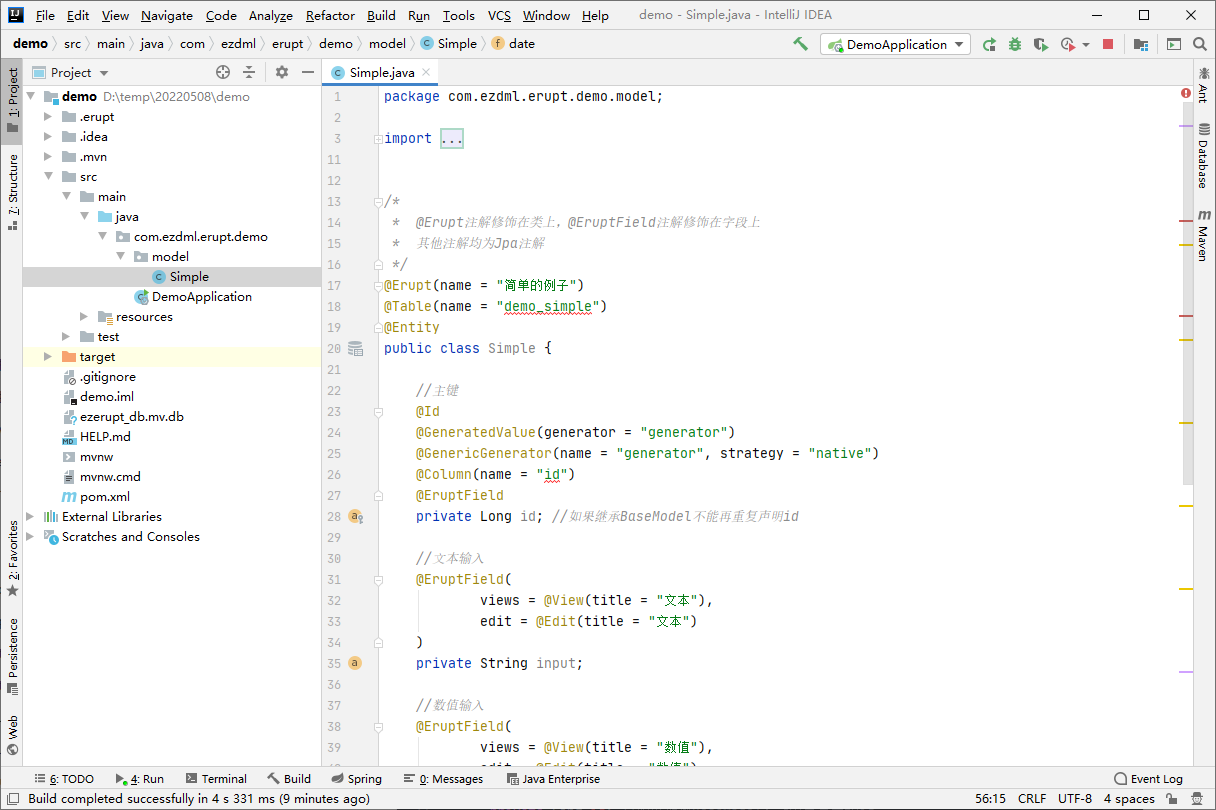The height and width of the screenshot is (810, 1216).
Task: Open the 6: TODO tool window
Action: (x=64, y=779)
